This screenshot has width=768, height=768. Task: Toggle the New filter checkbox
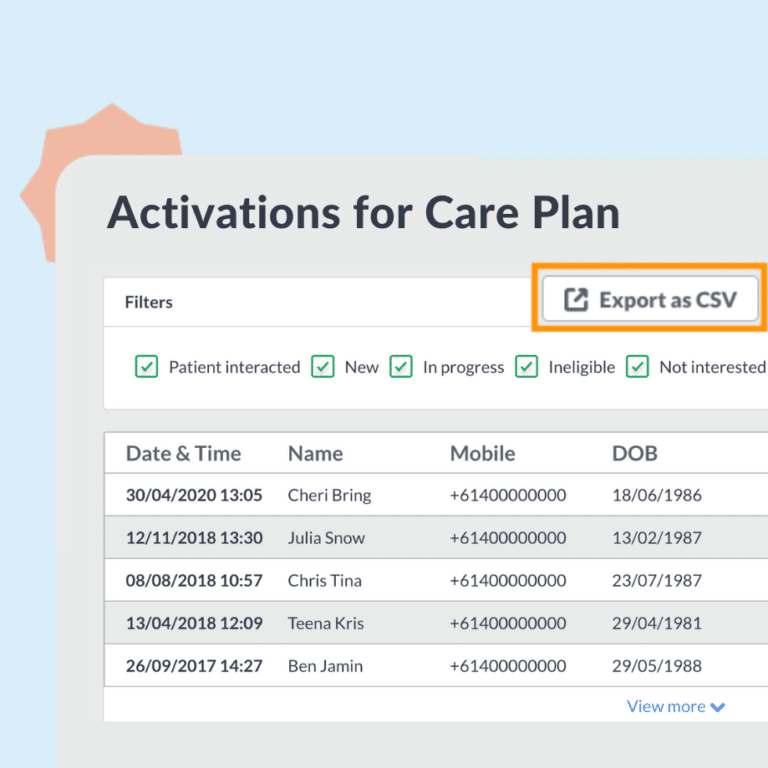click(323, 367)
